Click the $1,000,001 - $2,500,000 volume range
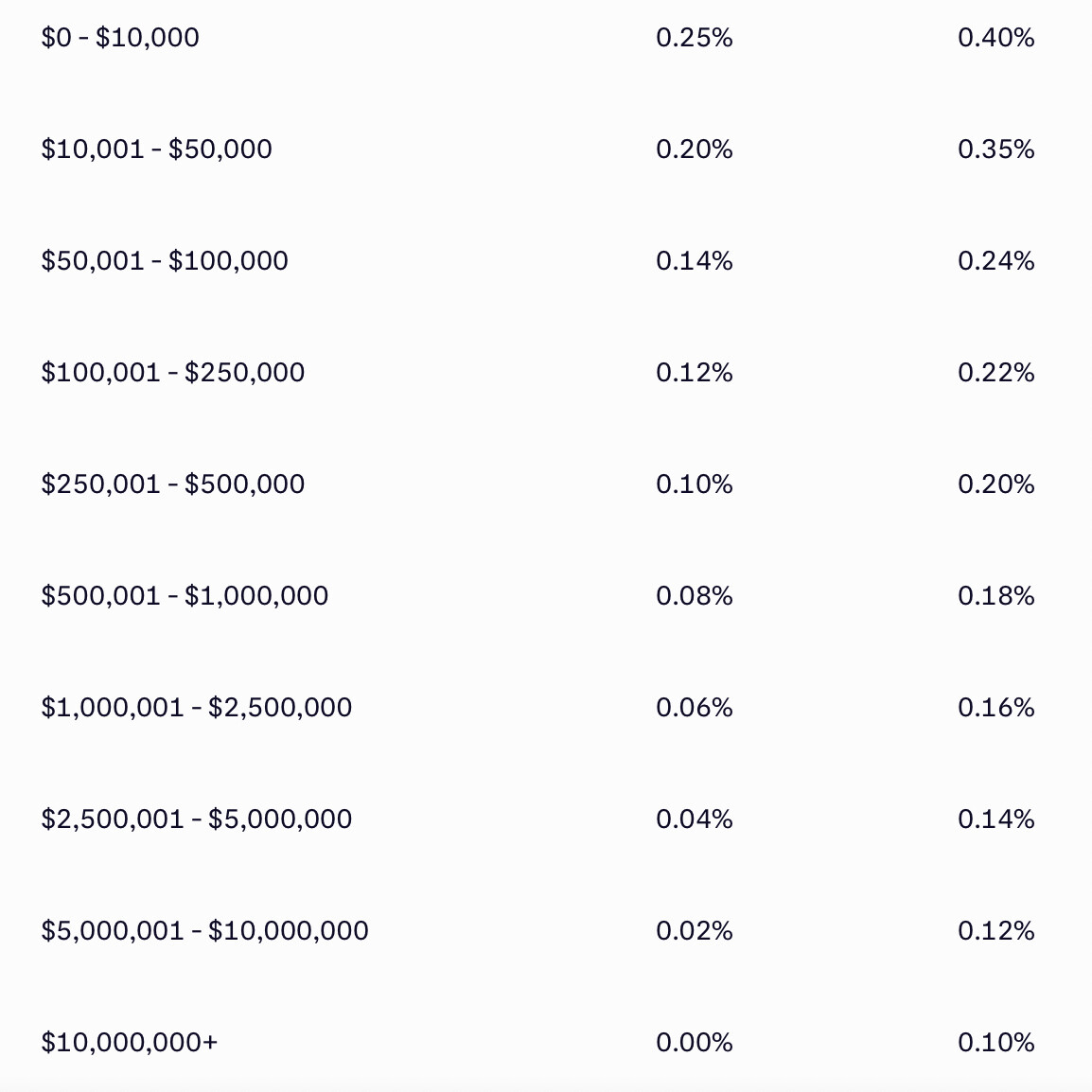The width and height of the screenshot is (1092, 1092). (197, 708)
